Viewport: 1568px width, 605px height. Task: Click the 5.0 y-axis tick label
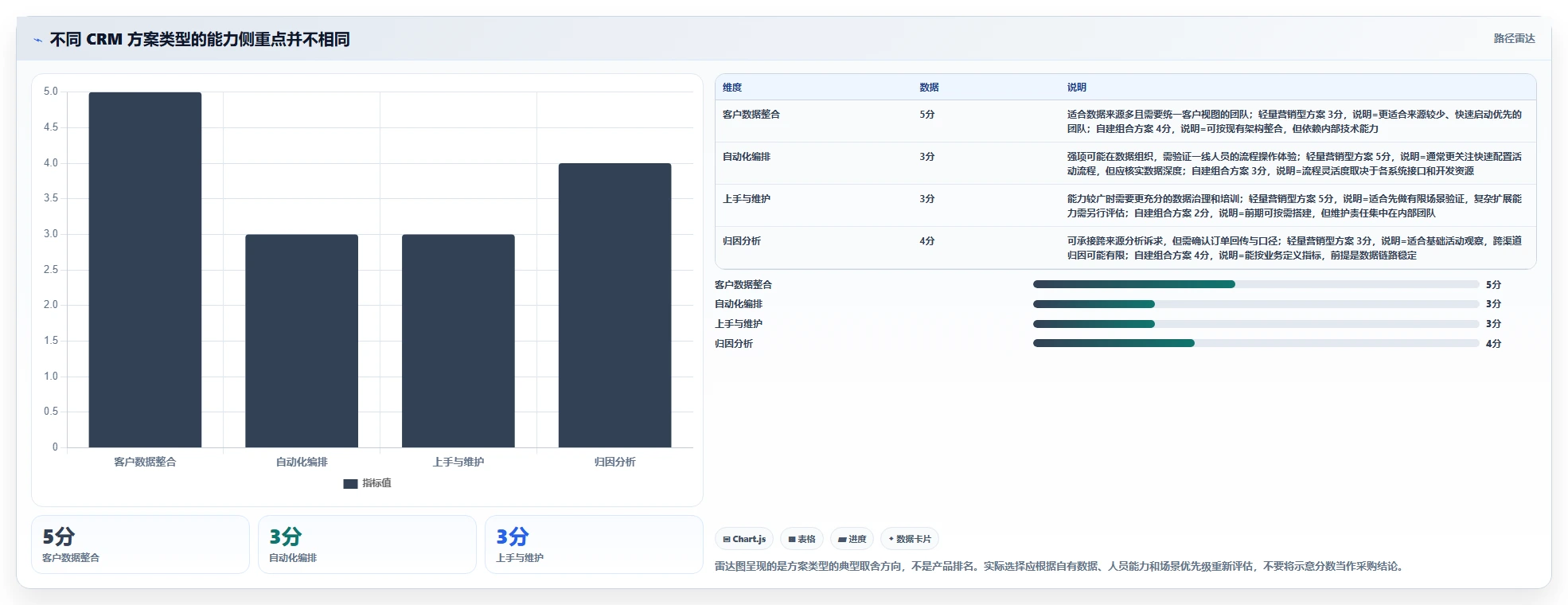coord(51,92)
